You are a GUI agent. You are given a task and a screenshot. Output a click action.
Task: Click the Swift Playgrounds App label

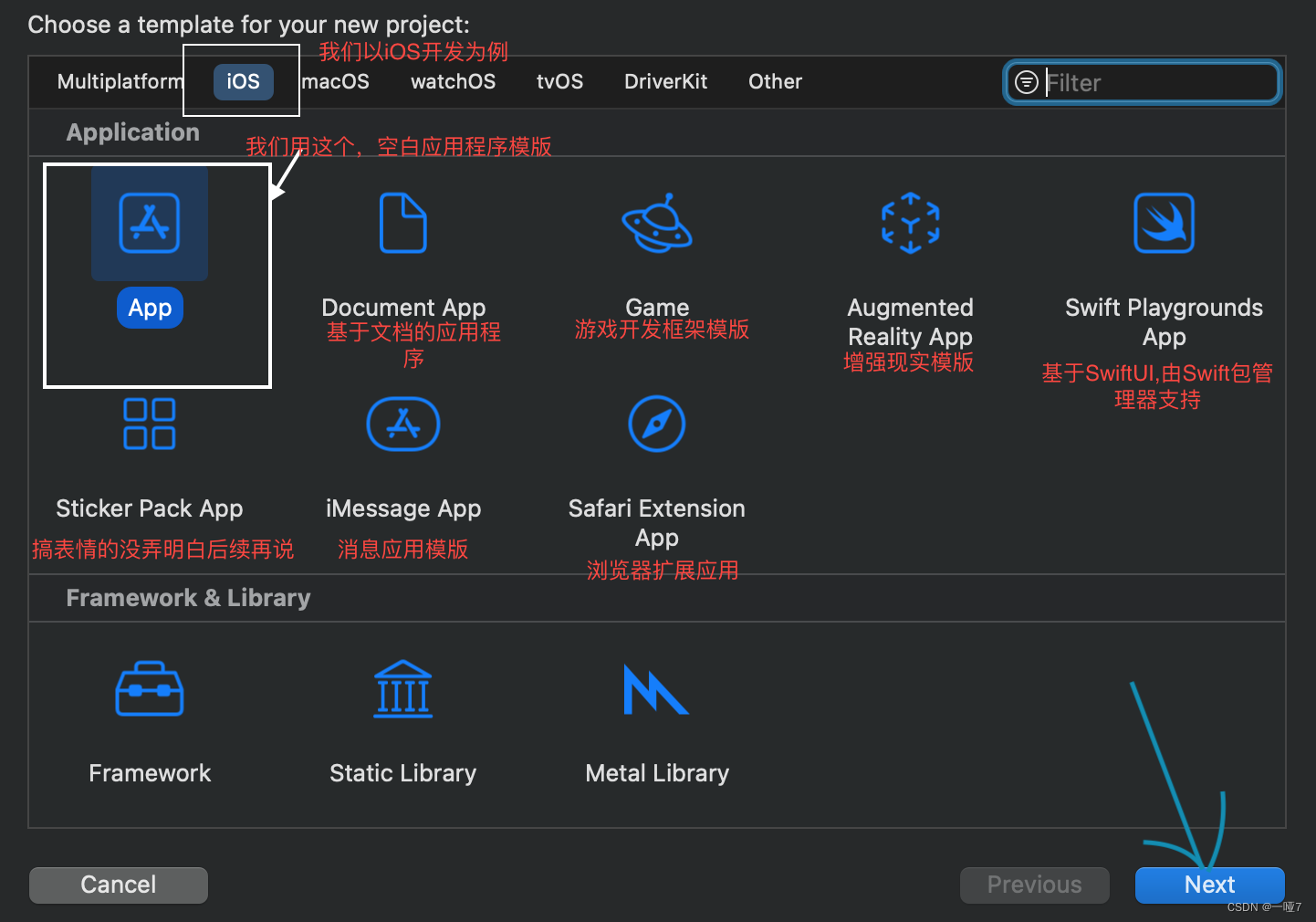(x=1165, y=322)
